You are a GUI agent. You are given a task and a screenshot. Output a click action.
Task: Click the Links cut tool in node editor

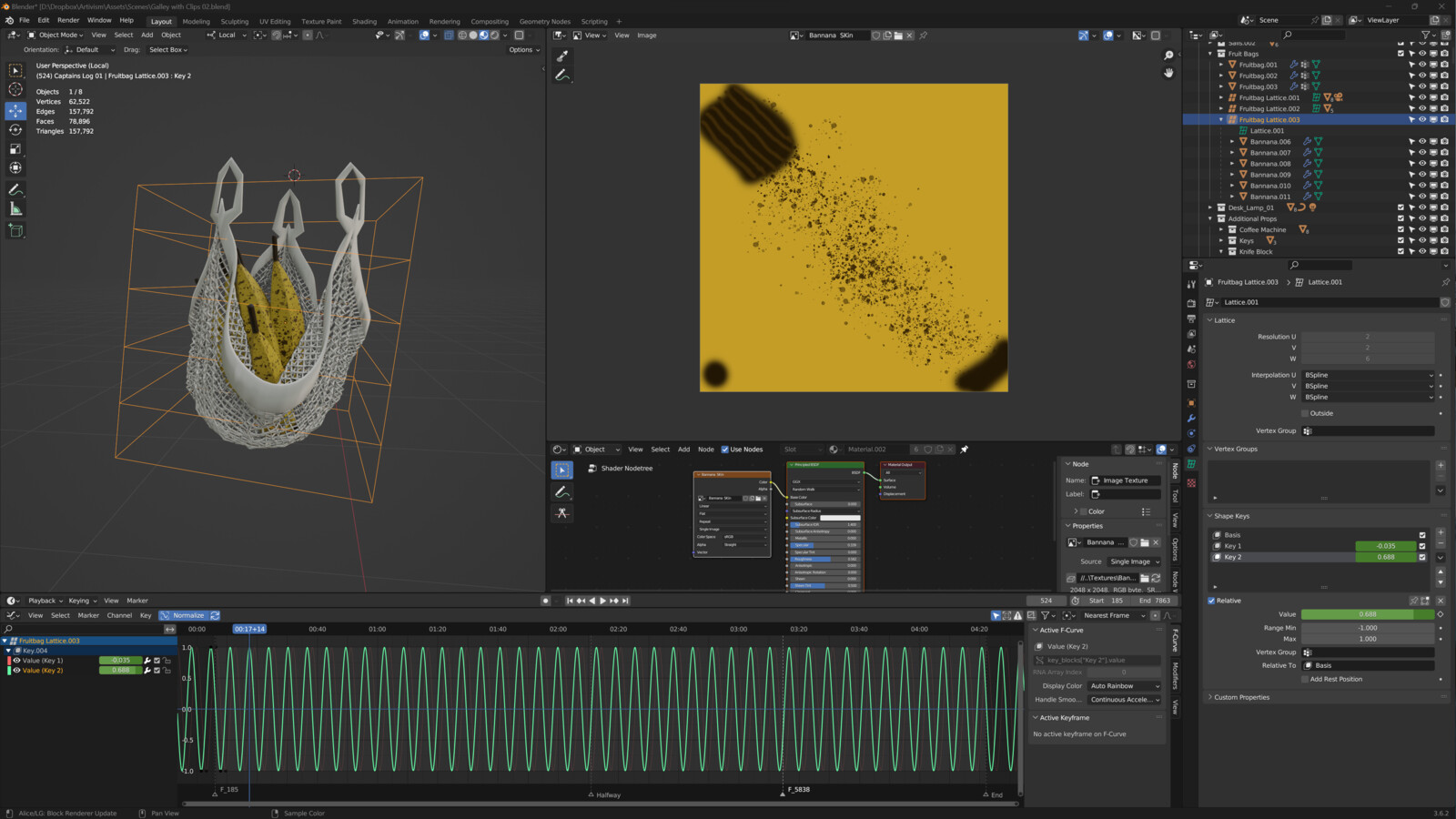[562, 513]
